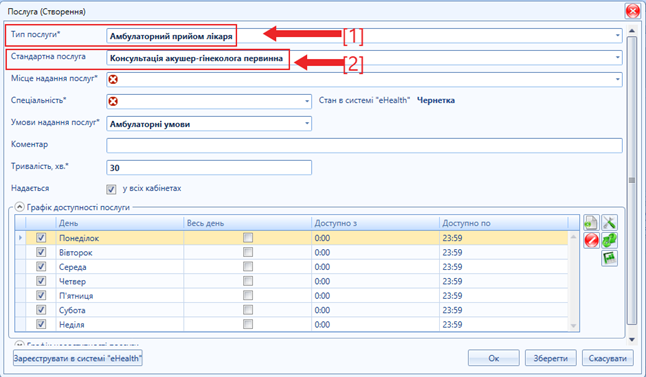This screenshot has width=646, height=377.
Task: Uncheck the Субота day checkbox
Action: coord(41,310)
